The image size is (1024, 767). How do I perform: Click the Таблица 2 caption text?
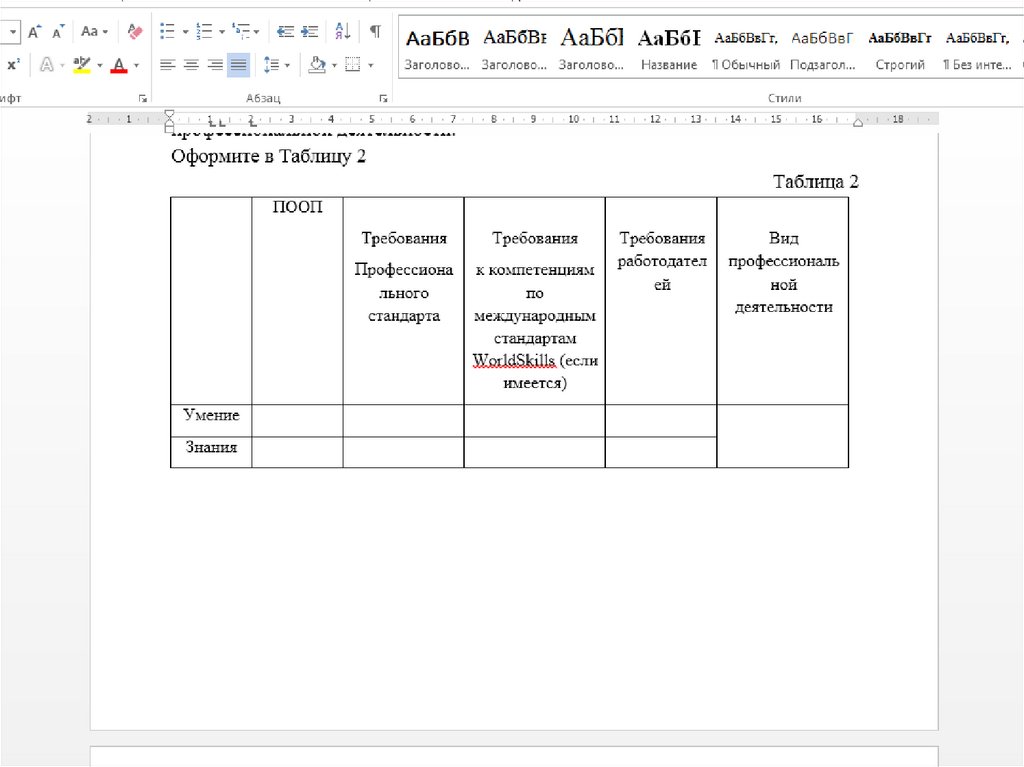(815, 182)
